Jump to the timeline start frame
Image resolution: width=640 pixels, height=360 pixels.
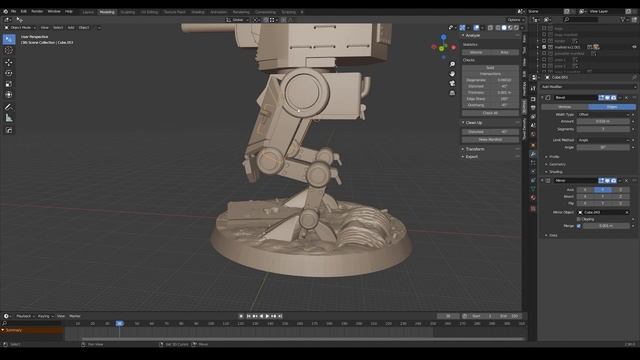click(248, 316)
